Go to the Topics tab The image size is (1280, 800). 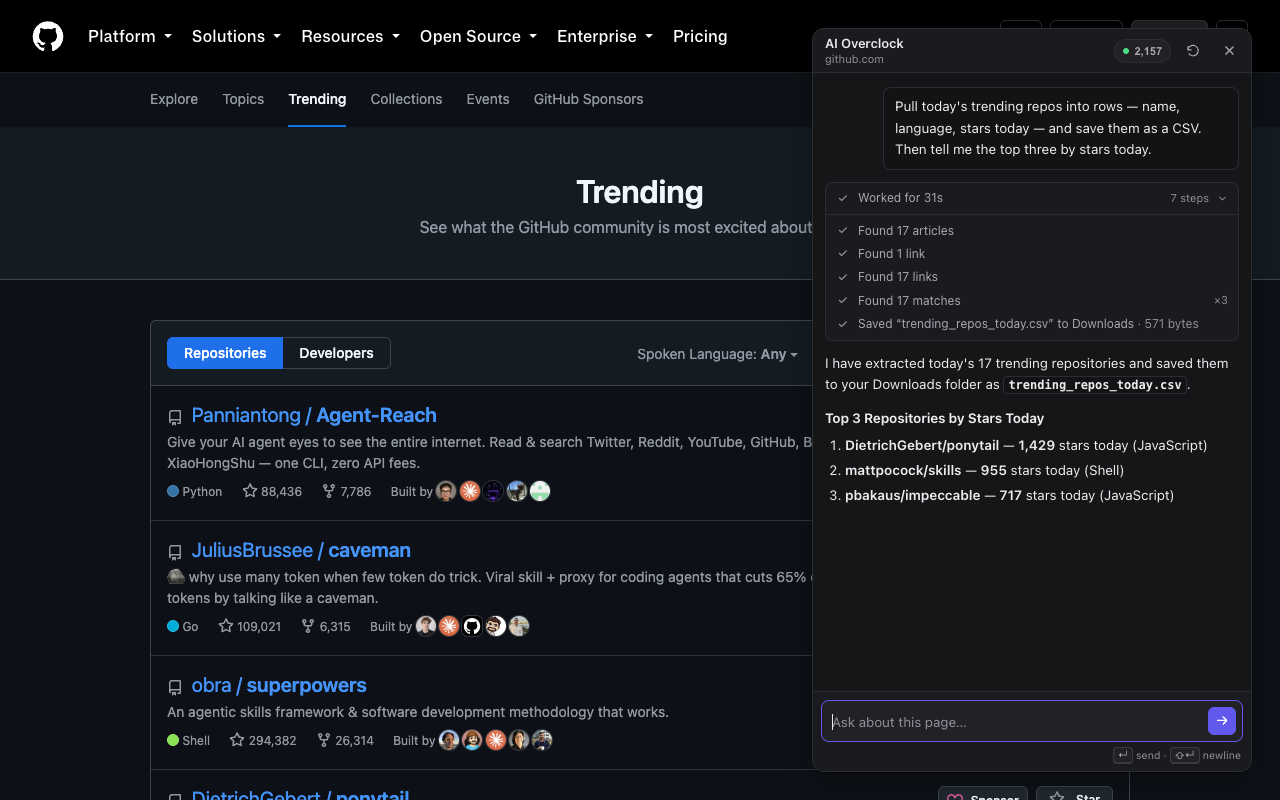pos(243,99)
